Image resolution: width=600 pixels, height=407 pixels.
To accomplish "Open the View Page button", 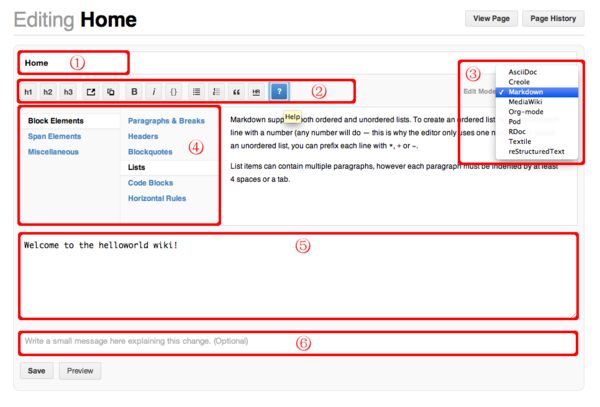I will pos(491,18).
